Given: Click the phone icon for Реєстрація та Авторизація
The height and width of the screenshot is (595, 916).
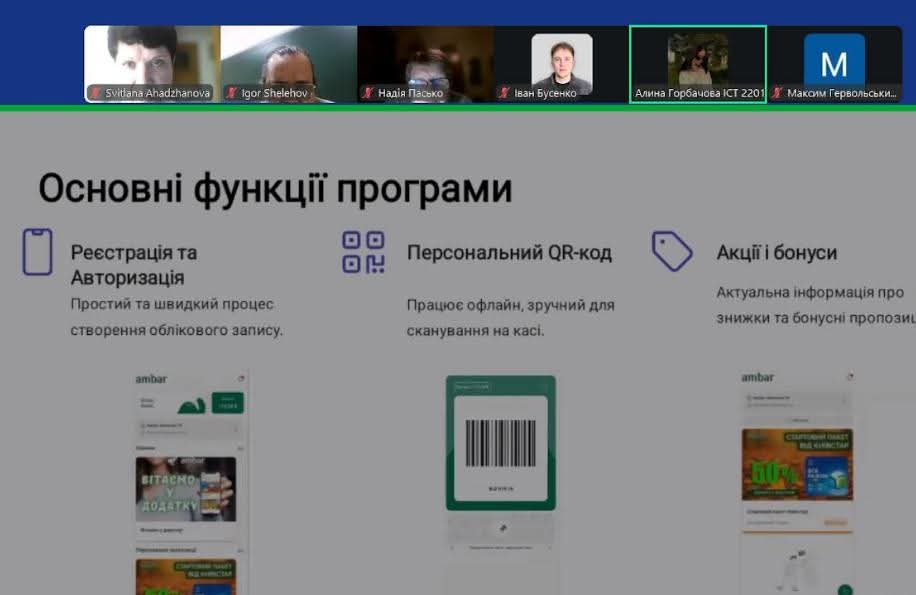Looking at the screenshot, I should (37, 252).
